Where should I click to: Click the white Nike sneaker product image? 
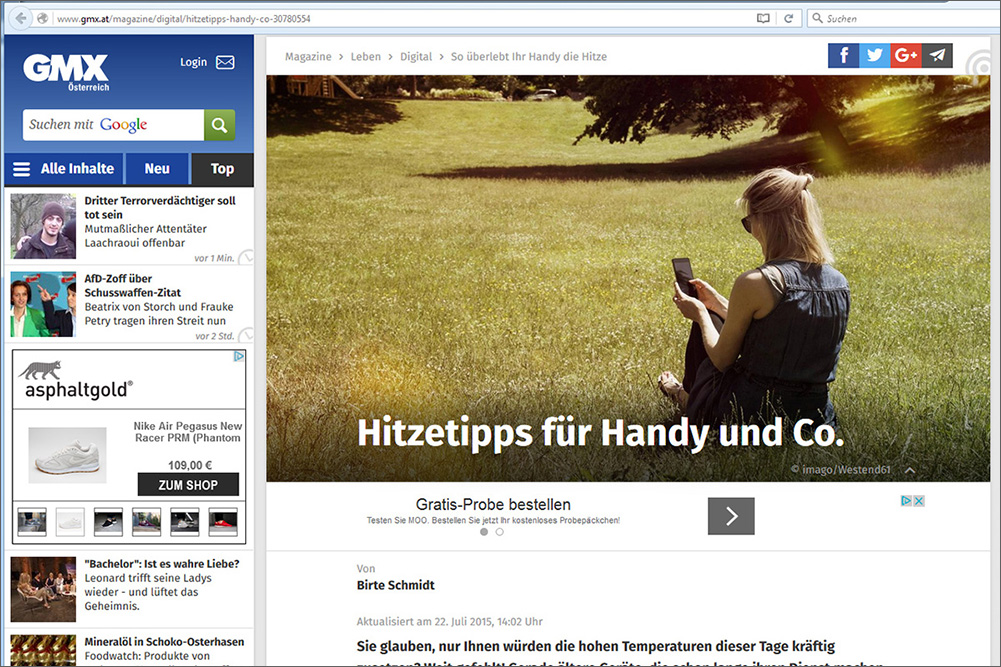pos(67,455)
